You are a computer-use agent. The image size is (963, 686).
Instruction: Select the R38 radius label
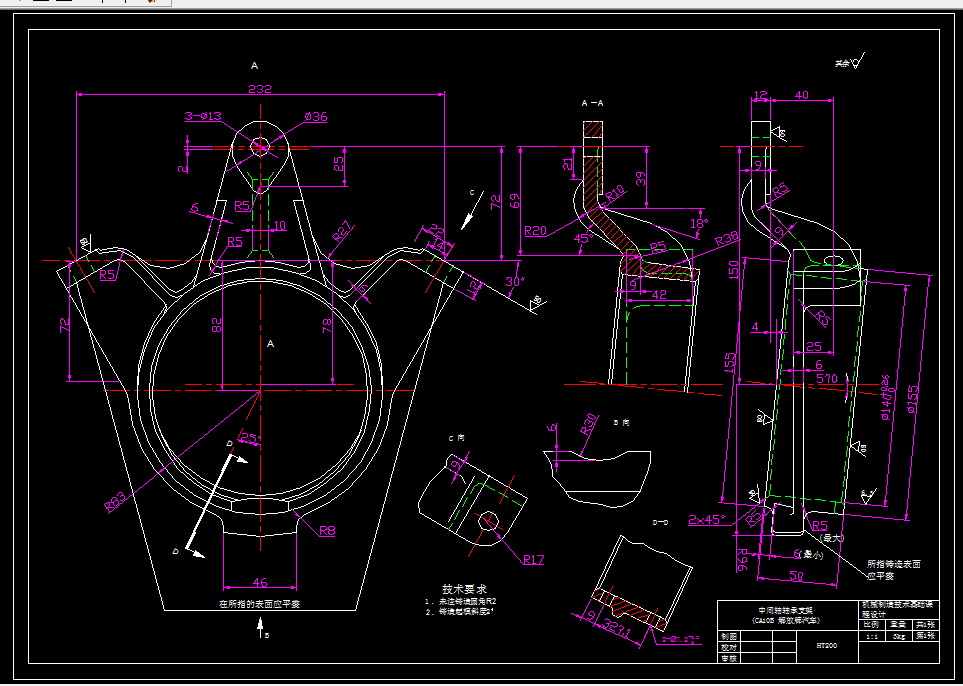point(727,240)
